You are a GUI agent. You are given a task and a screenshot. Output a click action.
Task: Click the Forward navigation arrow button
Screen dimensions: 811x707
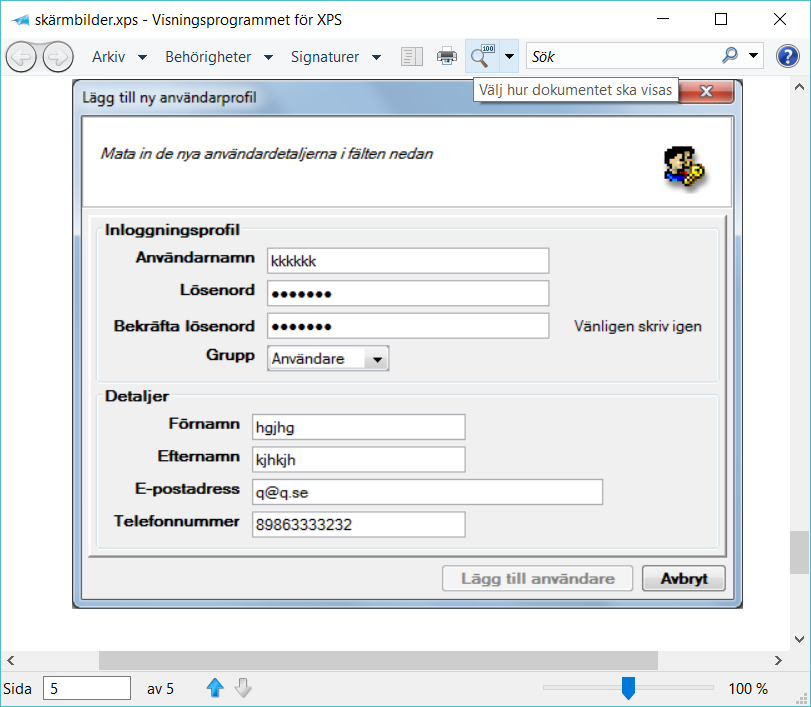(x=57, y=57)
